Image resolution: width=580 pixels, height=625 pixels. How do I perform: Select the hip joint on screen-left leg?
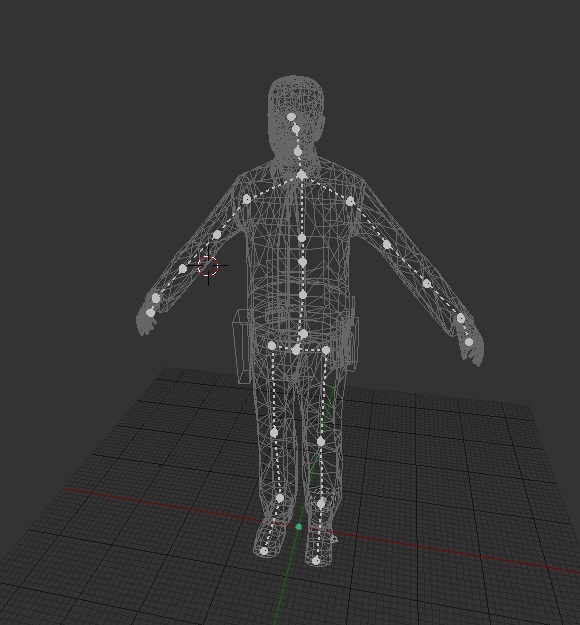272,345
